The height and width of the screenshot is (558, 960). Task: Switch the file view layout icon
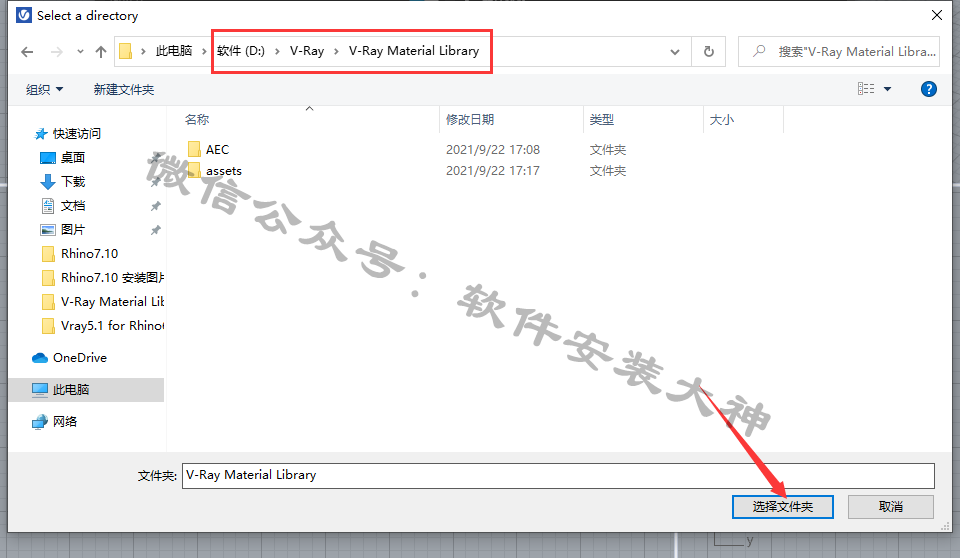point(866,89)
